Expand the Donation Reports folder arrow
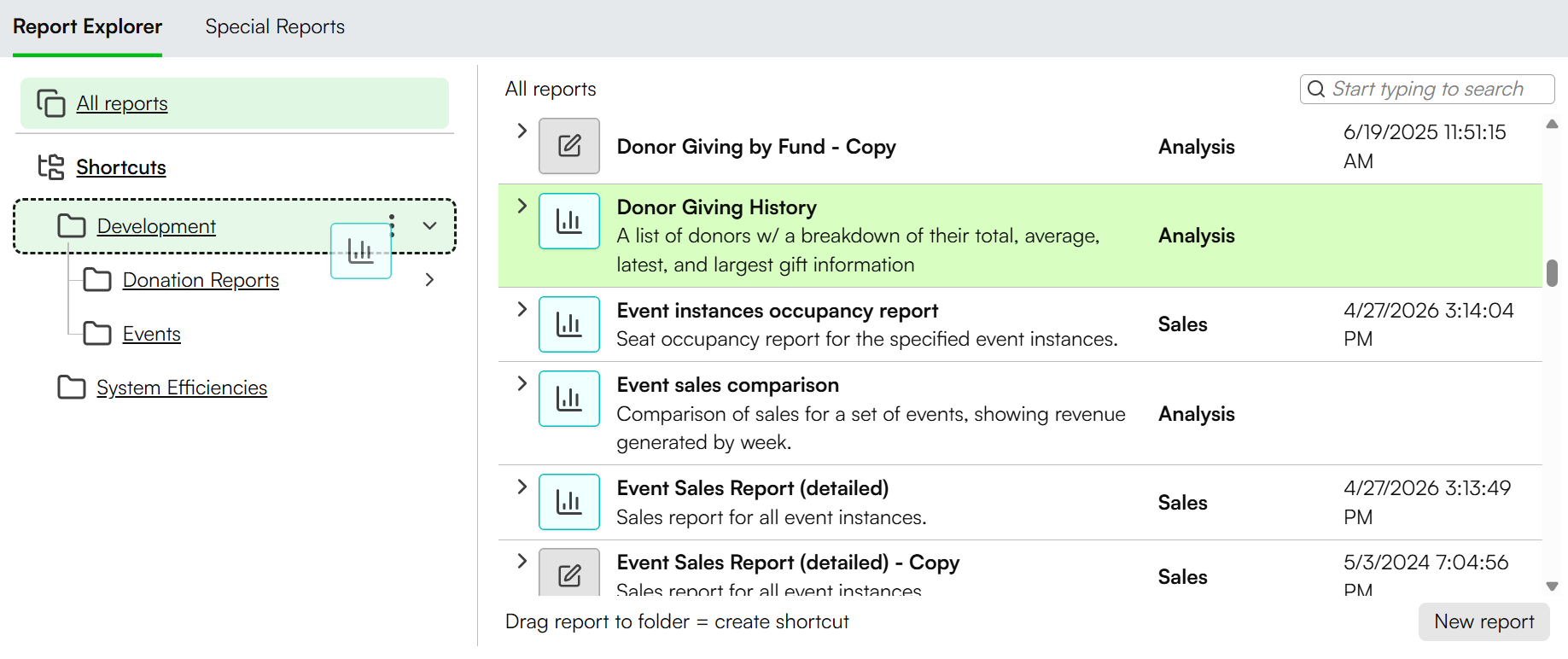This screenshot has height=659, width=1568. point(429,280)
